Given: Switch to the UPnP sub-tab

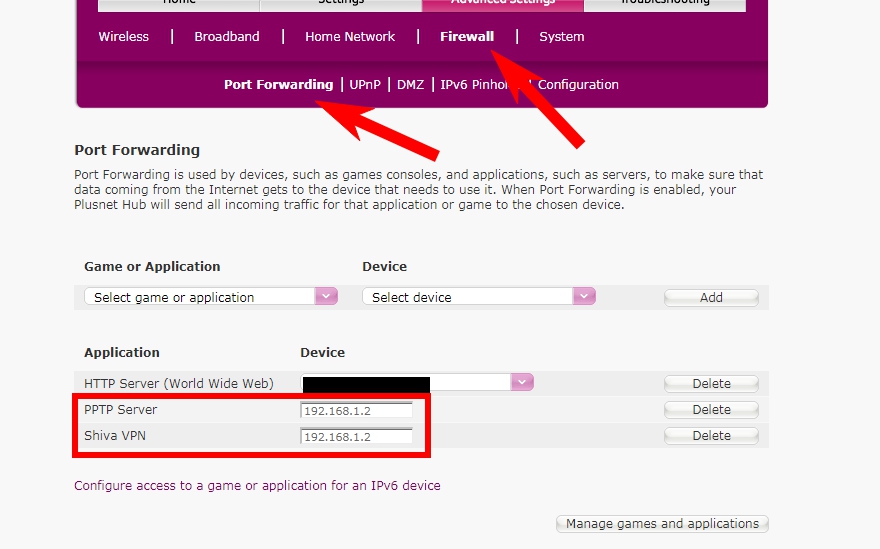Looking at the screenshot, I should coord(365,85).
